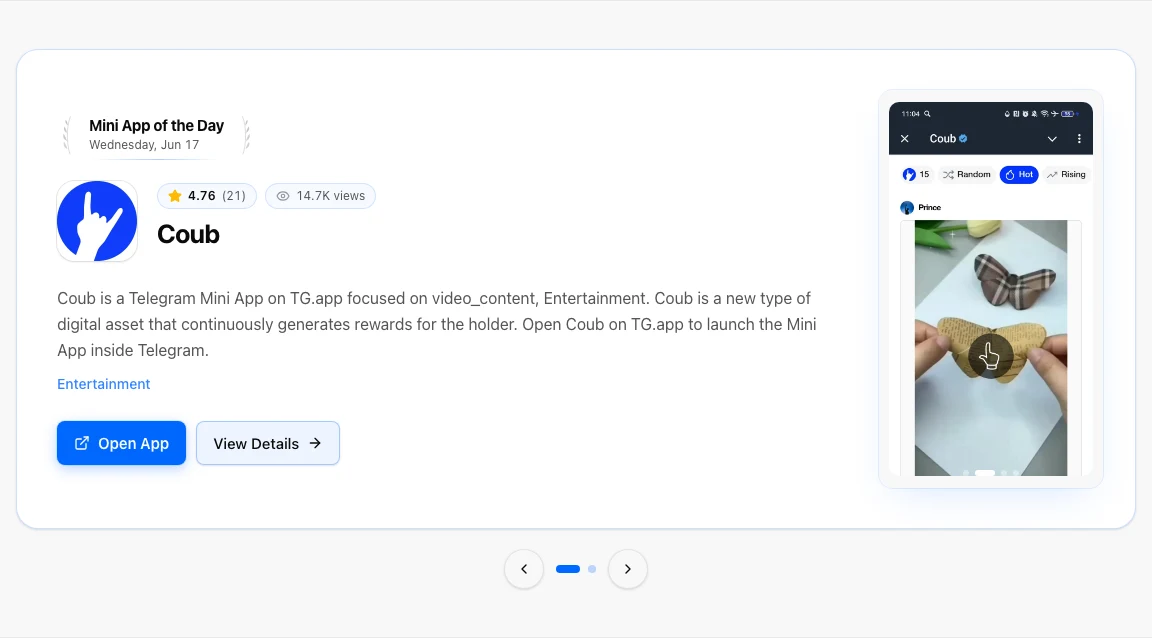Click the three-dot menu in the screenshot

click(1079, 139)
